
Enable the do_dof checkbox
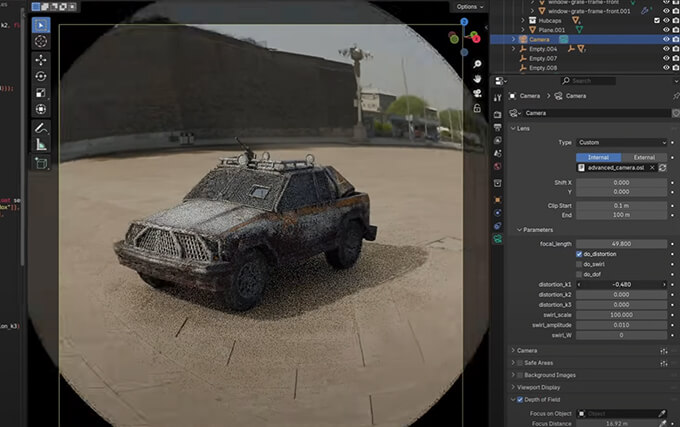(579, 274)
